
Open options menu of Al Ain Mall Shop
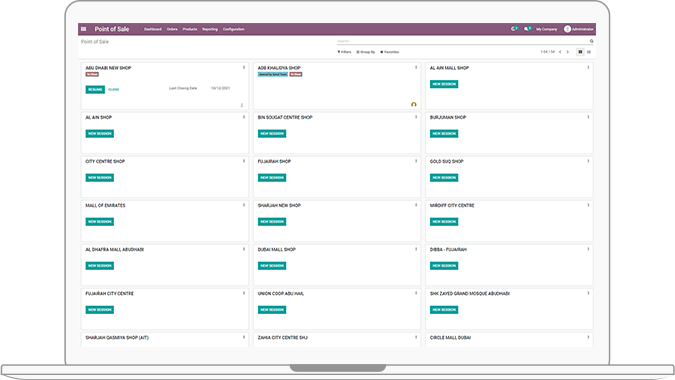[588, 68]
